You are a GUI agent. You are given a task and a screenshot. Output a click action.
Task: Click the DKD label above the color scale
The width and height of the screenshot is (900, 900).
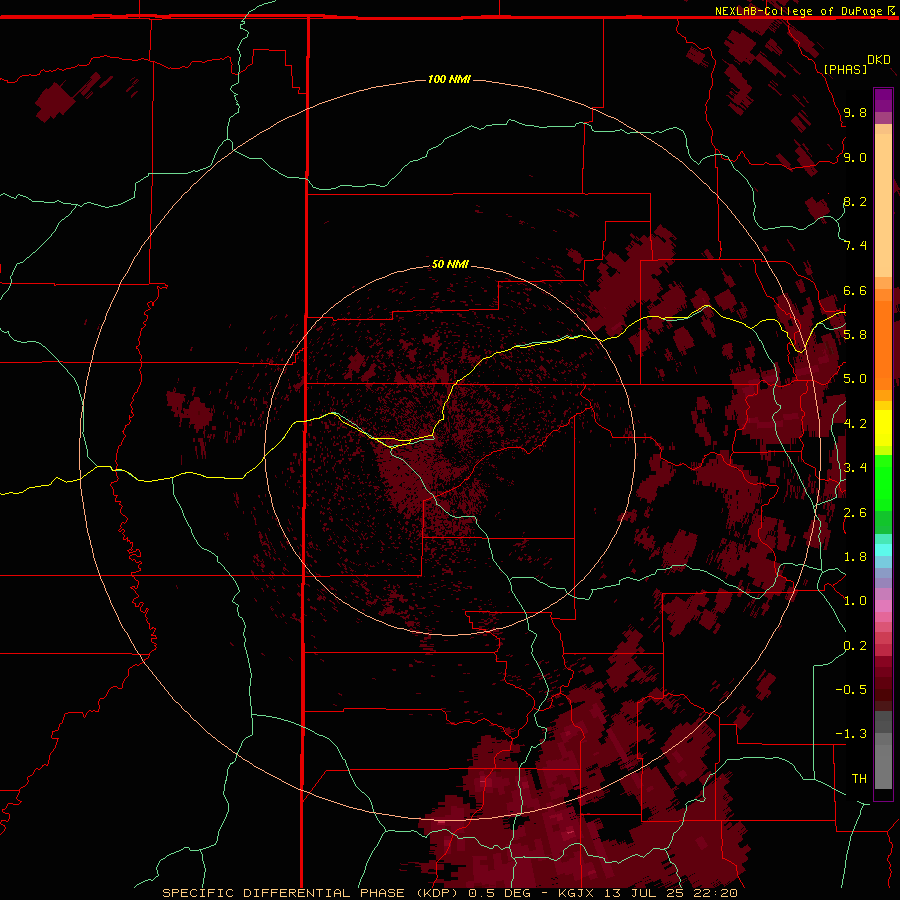(x=879, y=60)
